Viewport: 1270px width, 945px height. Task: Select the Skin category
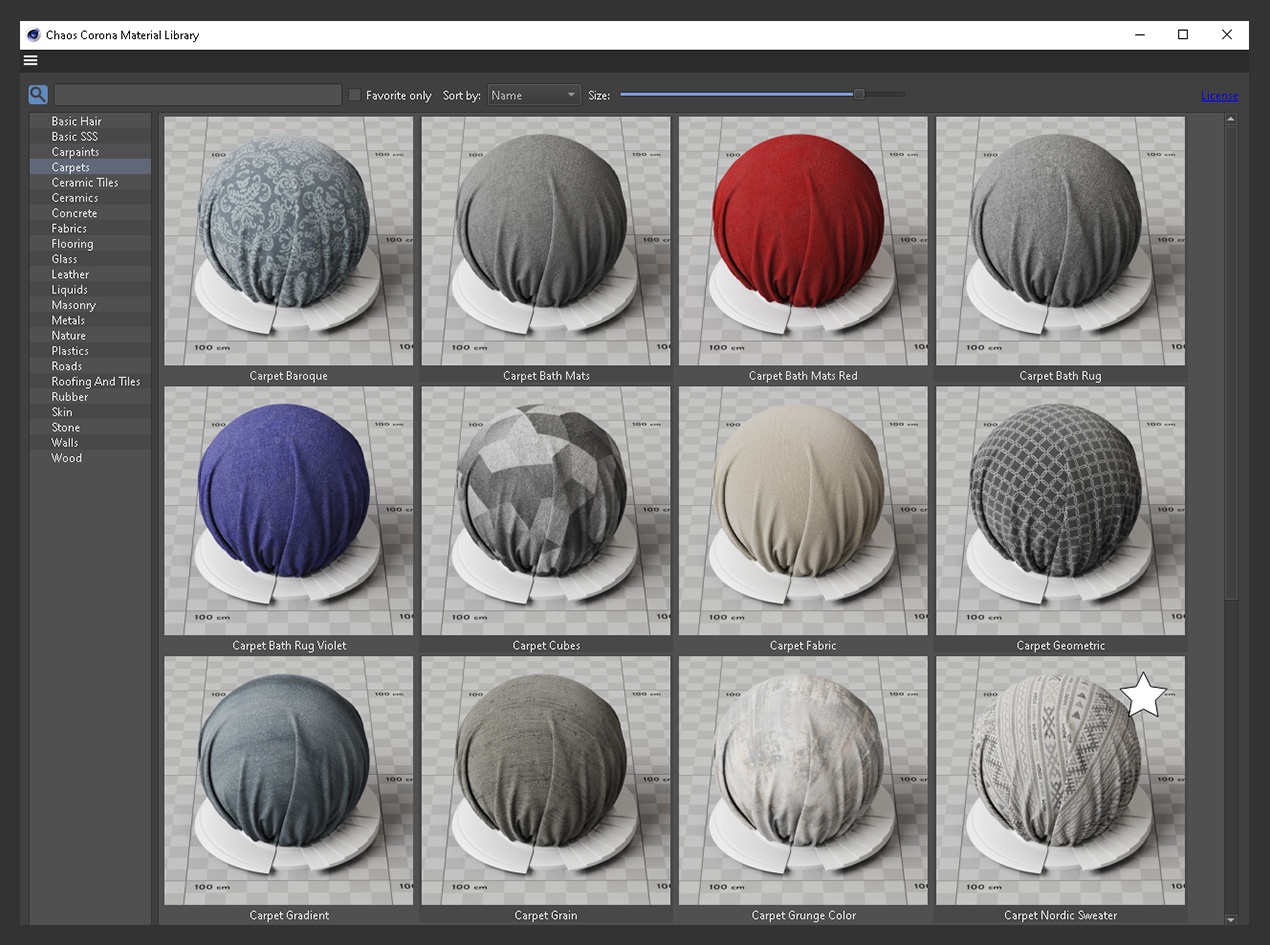[90, 412]
